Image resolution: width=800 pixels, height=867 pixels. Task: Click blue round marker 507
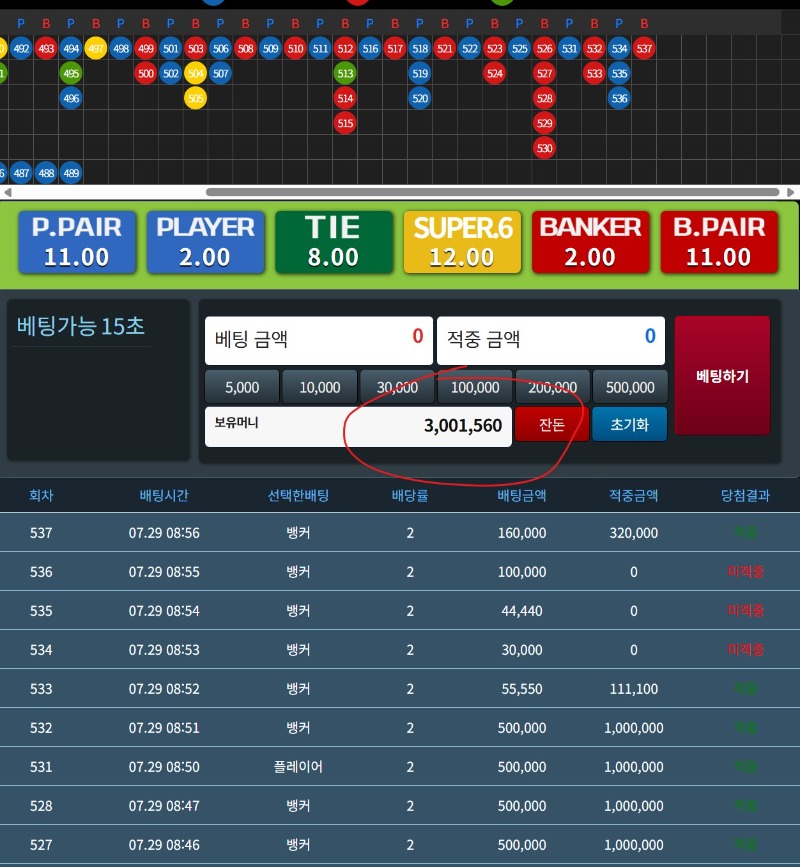pyautogui.click(x=221, y=74)
